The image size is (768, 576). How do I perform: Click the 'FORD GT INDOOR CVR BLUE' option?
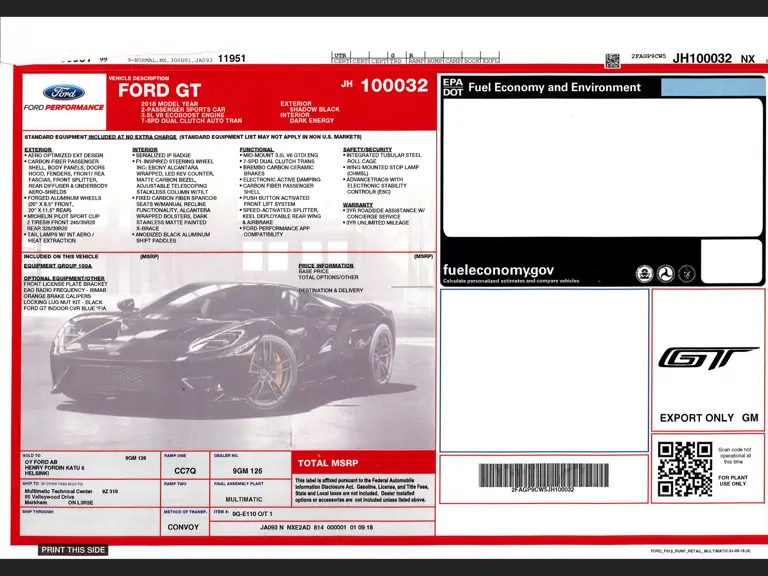65,309
